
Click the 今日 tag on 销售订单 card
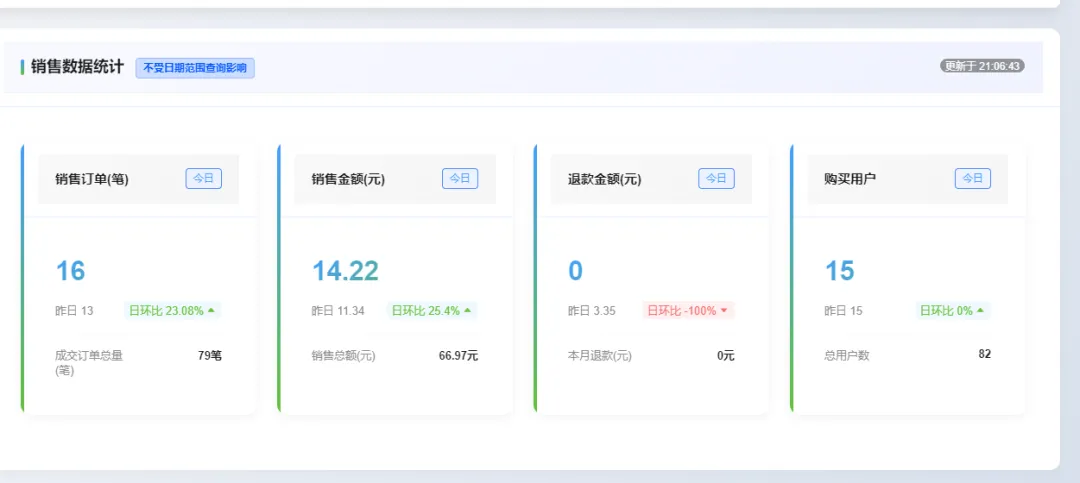[203, 178]
